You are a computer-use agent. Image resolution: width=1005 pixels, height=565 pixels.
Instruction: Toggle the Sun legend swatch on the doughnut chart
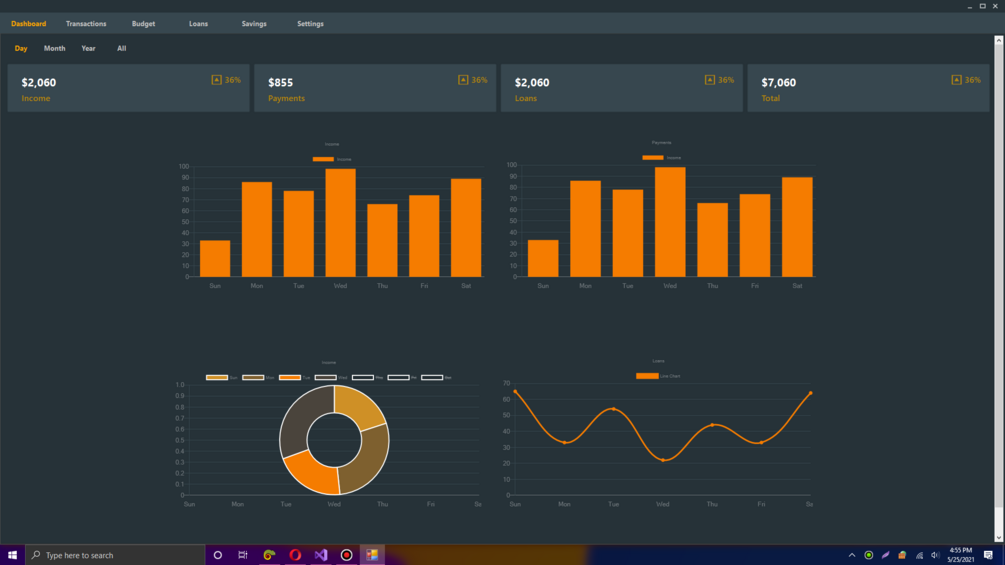[217, 377]
